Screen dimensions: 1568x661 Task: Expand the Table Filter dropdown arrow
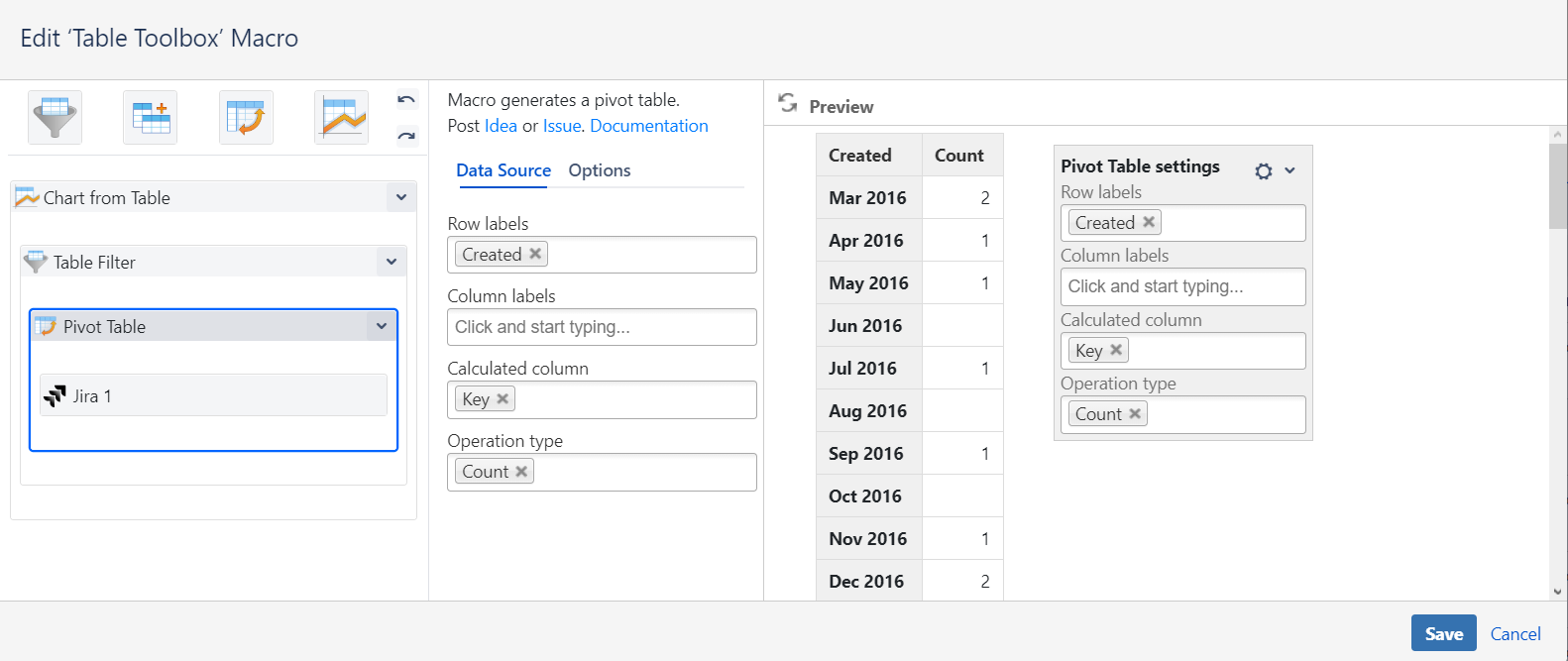pyautogui.click(x=392, y=262)
